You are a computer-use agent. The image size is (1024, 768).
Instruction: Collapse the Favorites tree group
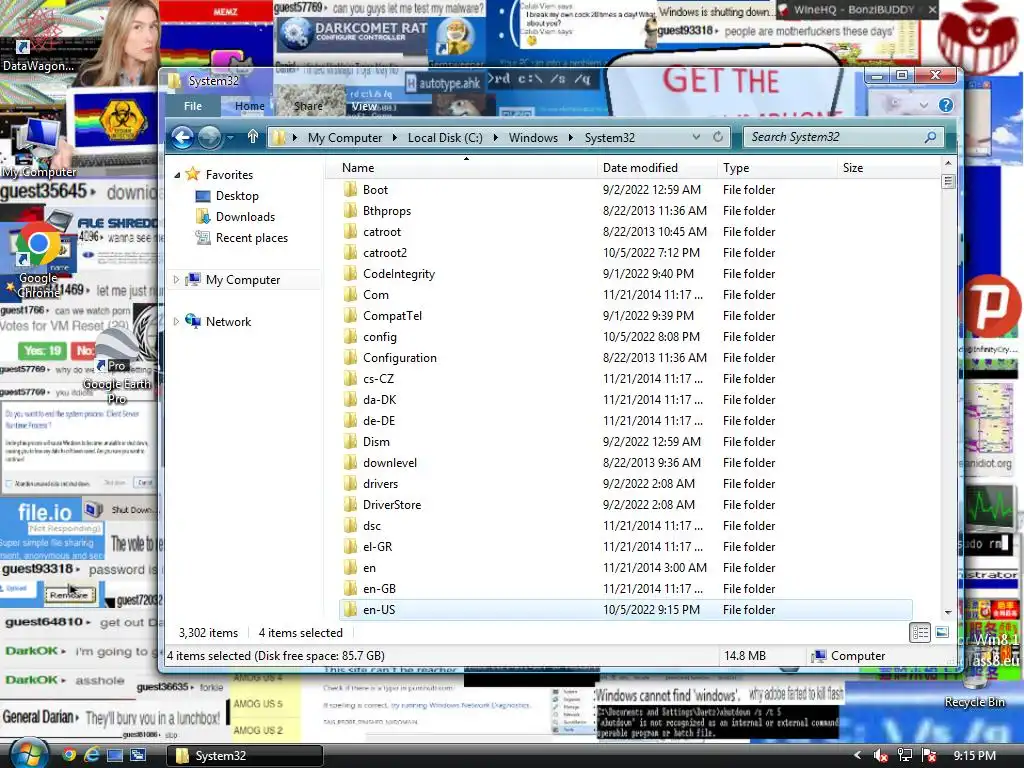click(x=177, y=175)
